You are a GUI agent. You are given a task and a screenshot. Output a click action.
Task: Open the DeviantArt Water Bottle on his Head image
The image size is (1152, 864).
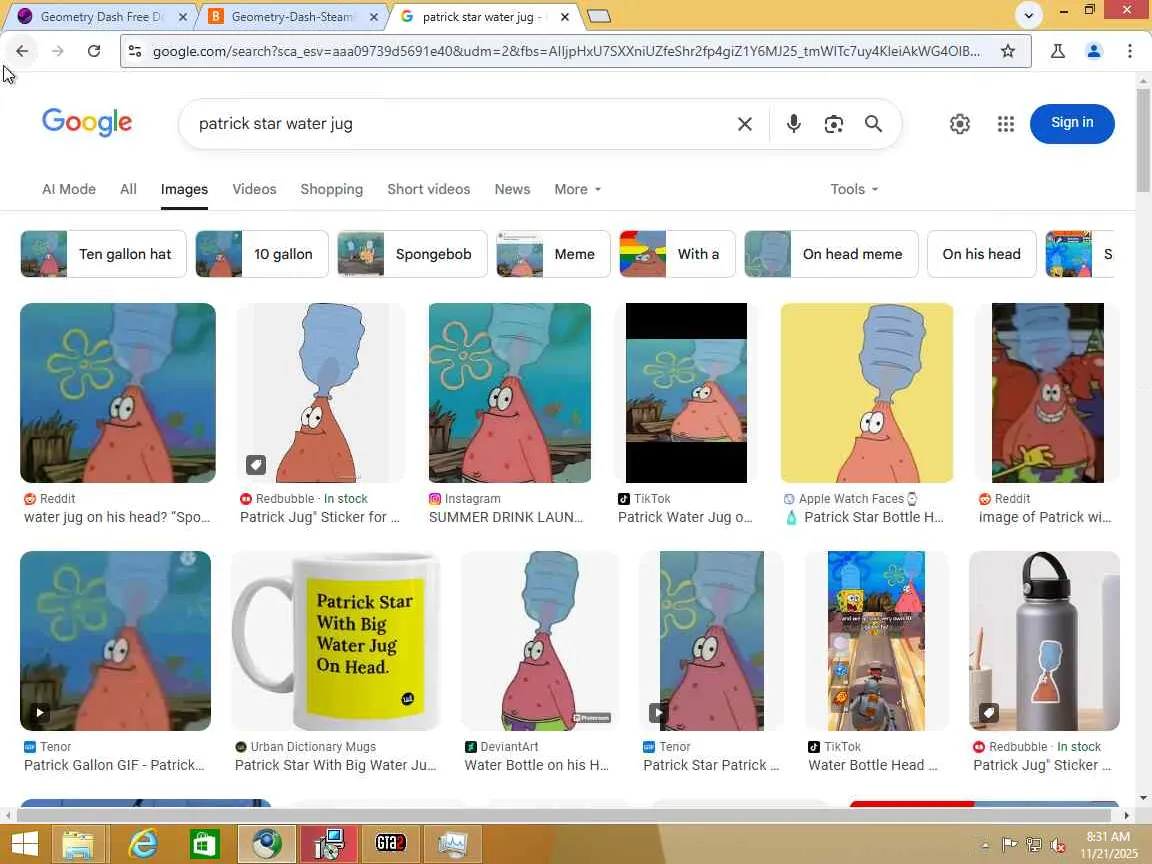click(x=540, y=641)
